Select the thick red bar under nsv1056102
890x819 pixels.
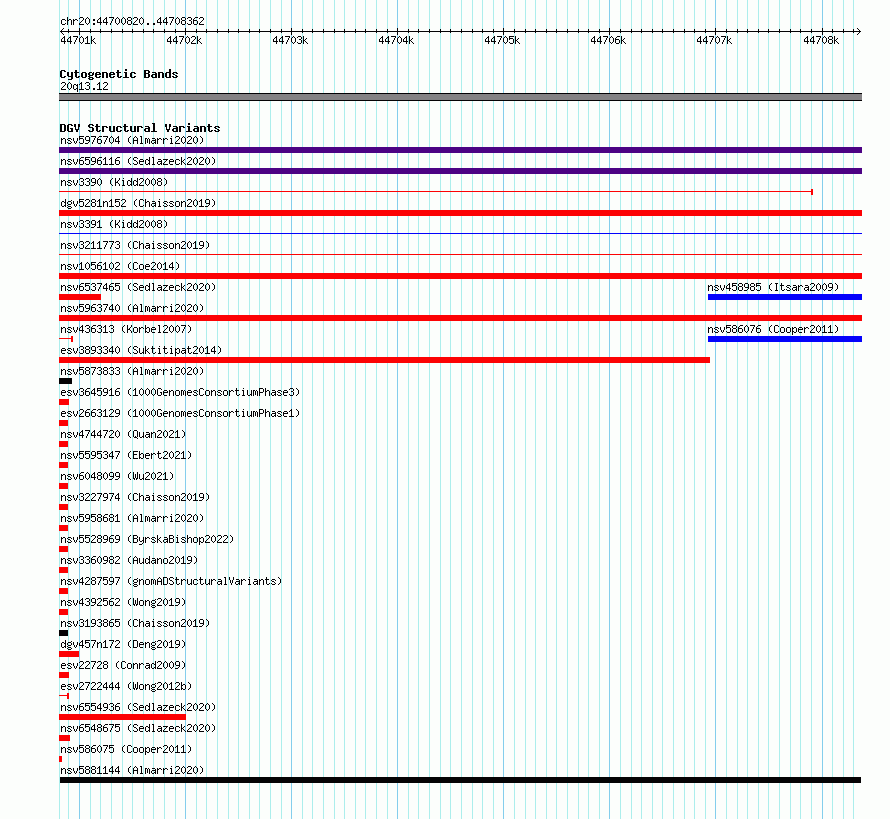click(460, 276)
